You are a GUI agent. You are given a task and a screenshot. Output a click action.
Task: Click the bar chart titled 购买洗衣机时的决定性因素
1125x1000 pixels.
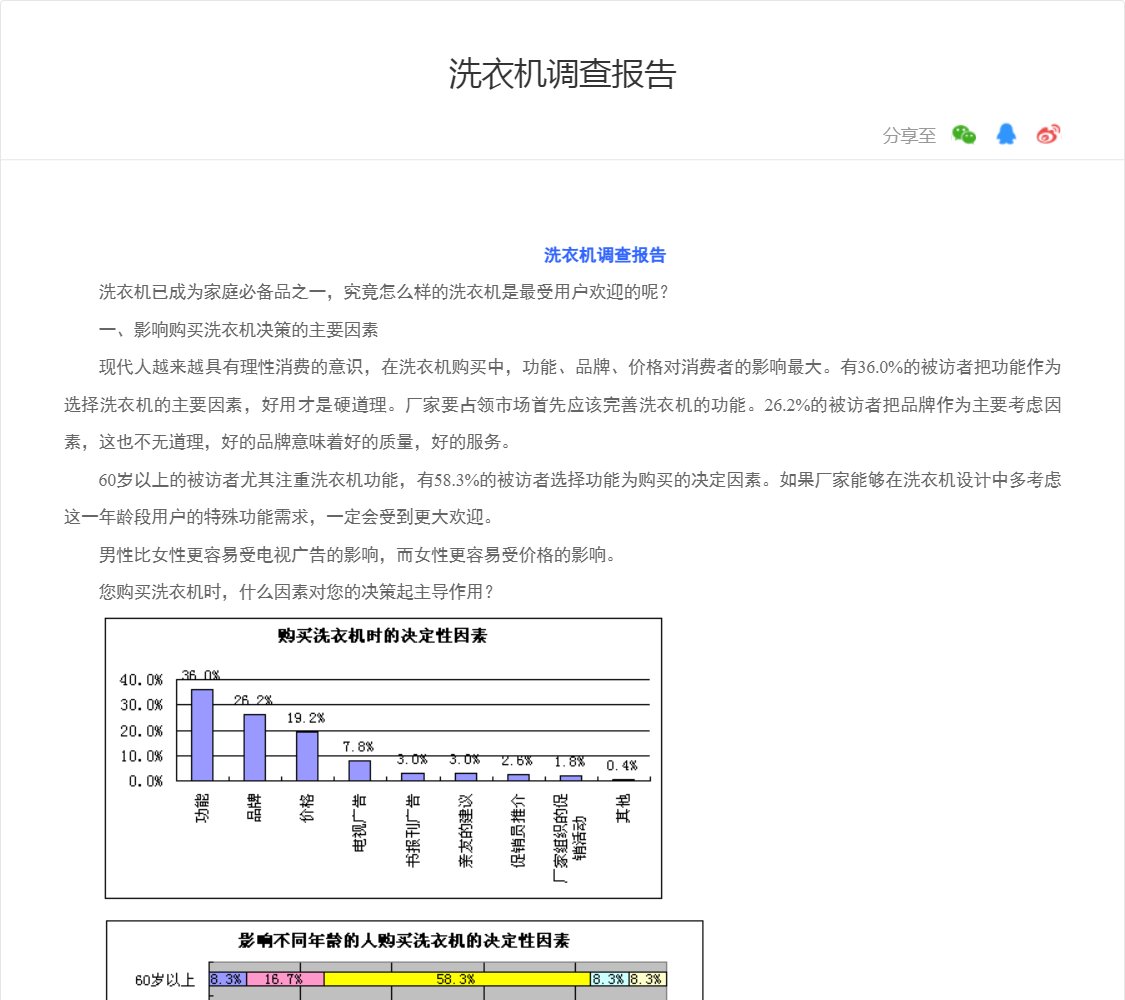(383, 758)
